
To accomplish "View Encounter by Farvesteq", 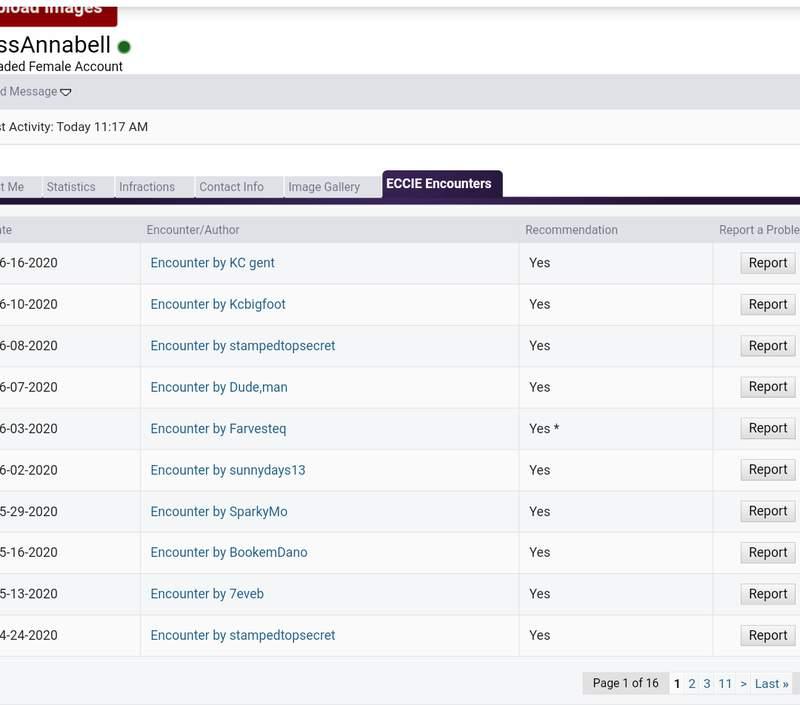I will [x=218, y=429].
